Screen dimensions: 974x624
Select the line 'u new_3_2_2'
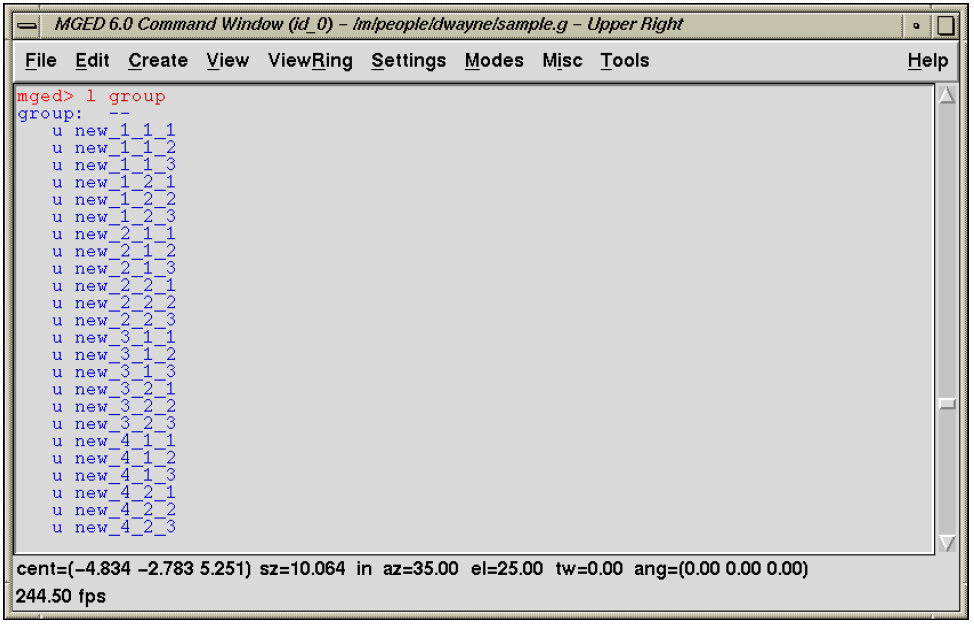[114, 407]
